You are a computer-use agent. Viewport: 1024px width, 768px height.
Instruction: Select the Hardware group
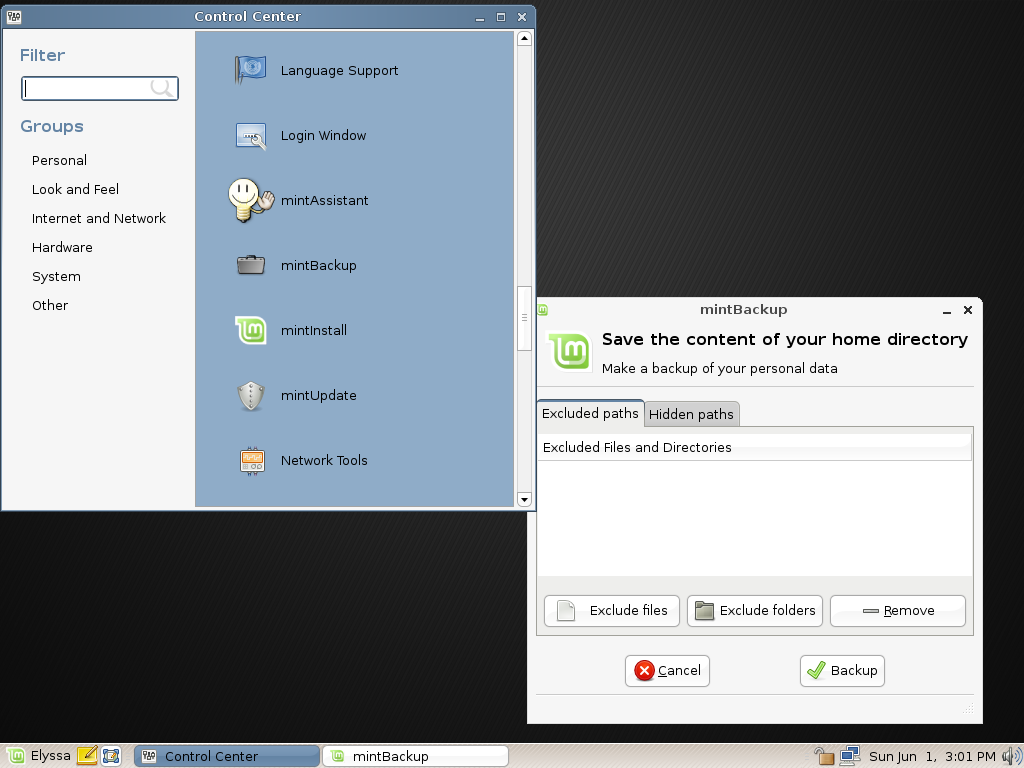tap(62, 248)
